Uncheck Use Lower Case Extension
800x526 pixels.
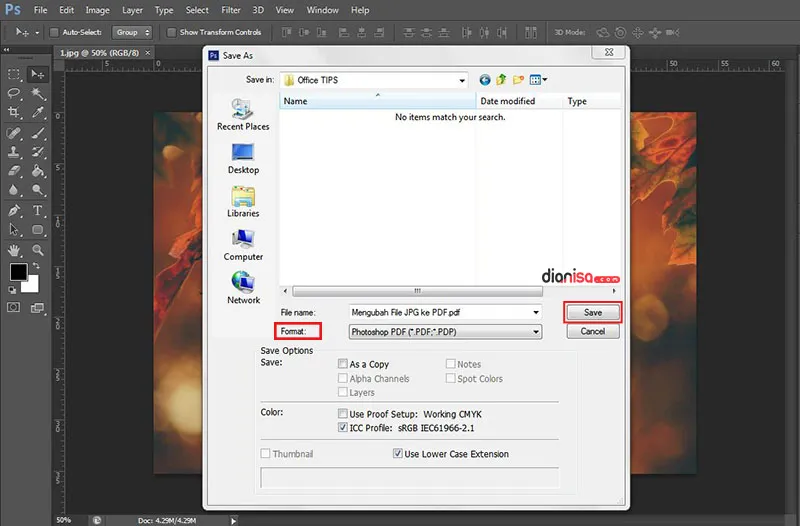click(x=397, y=453)
